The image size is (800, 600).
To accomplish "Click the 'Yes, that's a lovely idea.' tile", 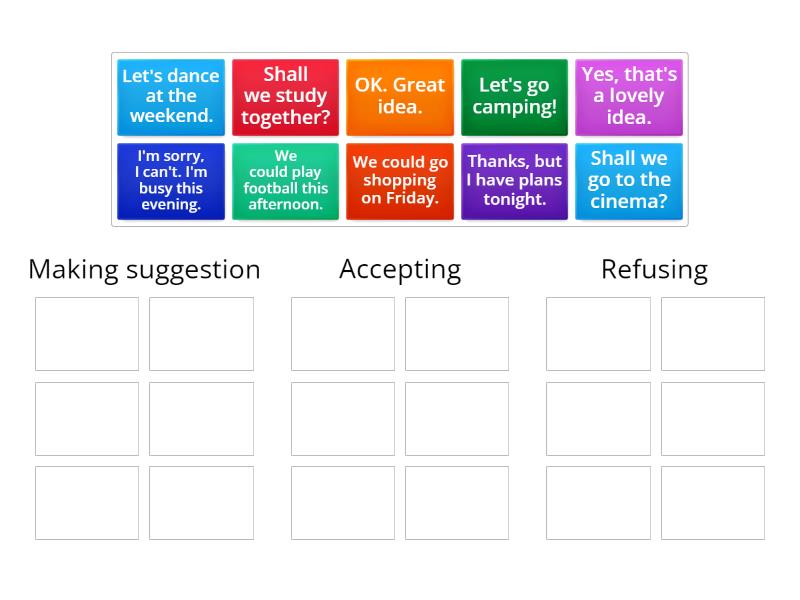I will pyautogui.click(x=628, y=97).
